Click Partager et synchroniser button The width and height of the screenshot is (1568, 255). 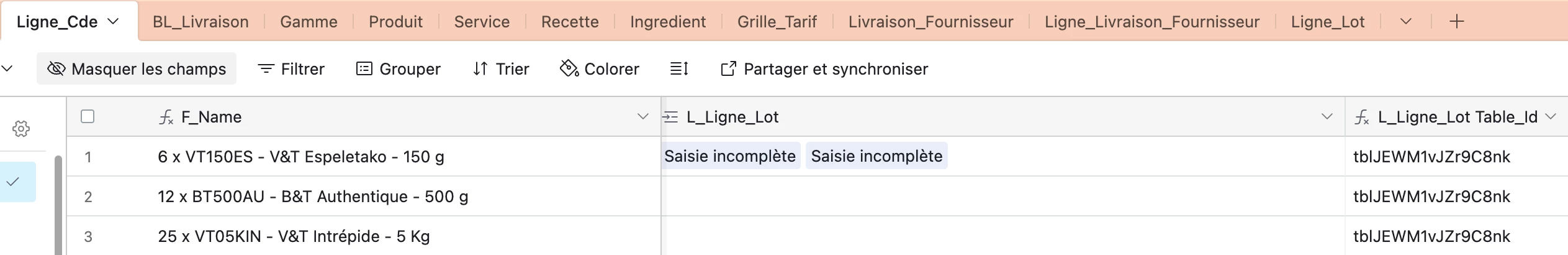(824, 68)
